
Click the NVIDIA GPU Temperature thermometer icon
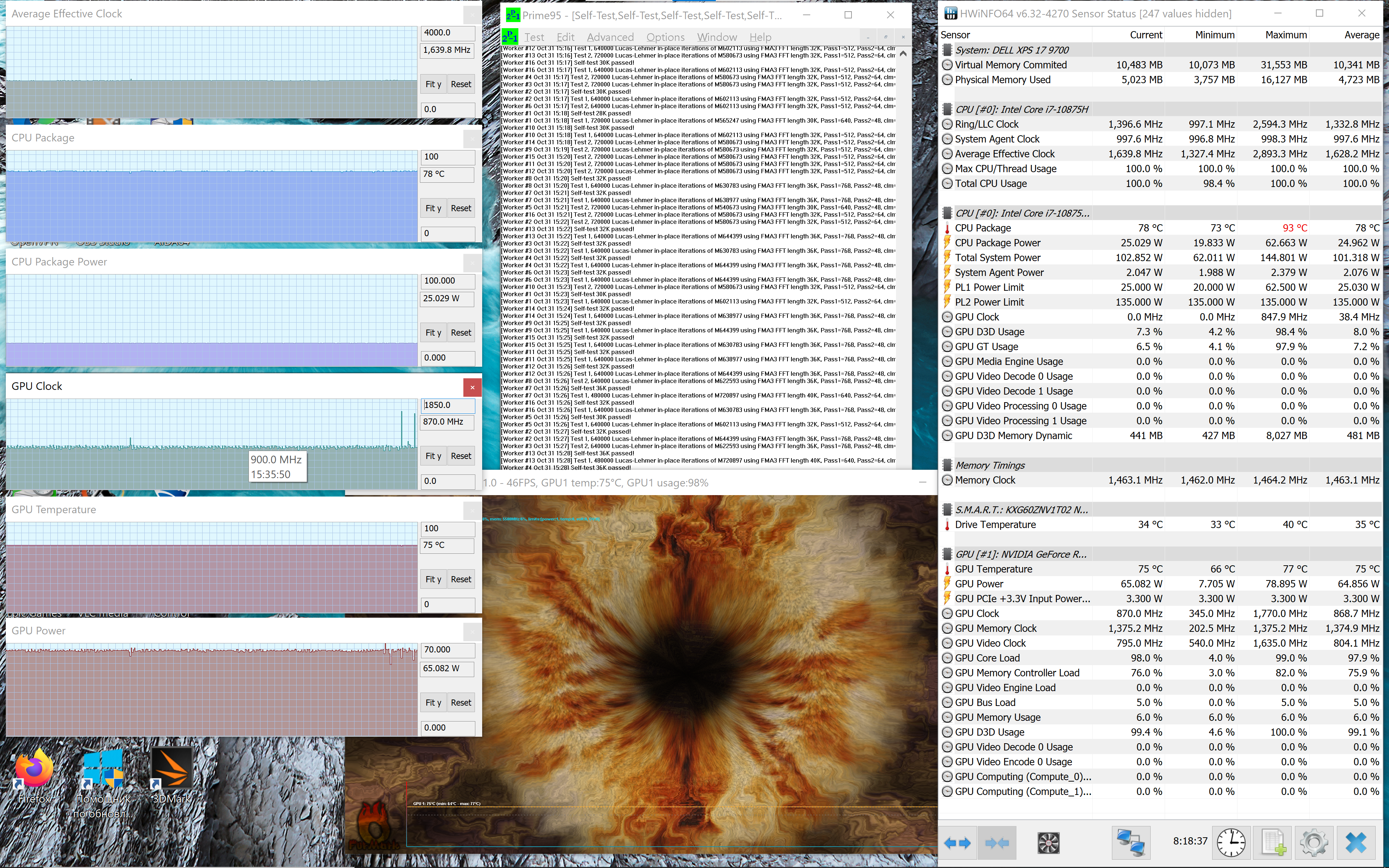(x=947, y=569)
